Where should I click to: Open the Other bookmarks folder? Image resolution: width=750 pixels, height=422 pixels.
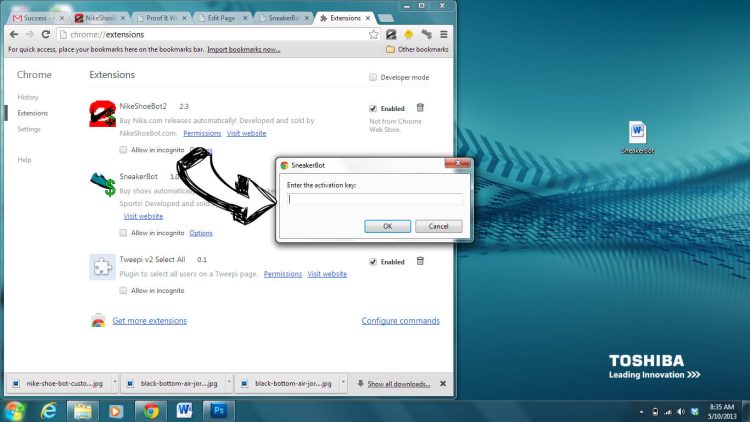click(x=417, y=49)
